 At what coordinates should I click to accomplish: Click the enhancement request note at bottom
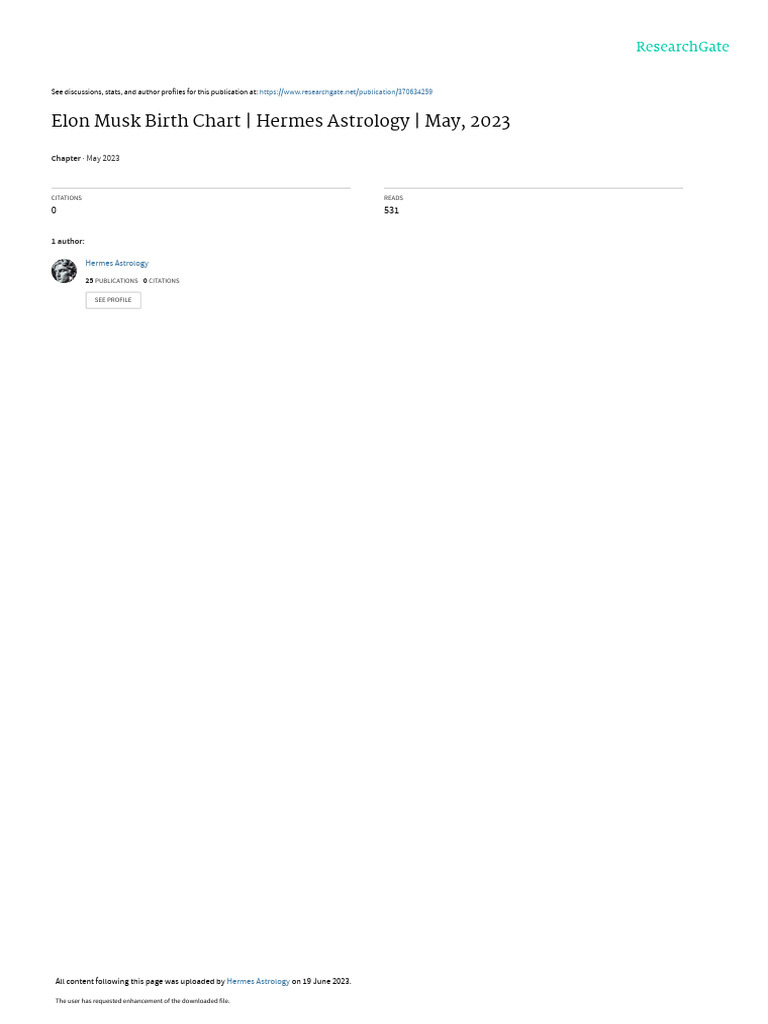[x=142, y=1001]
